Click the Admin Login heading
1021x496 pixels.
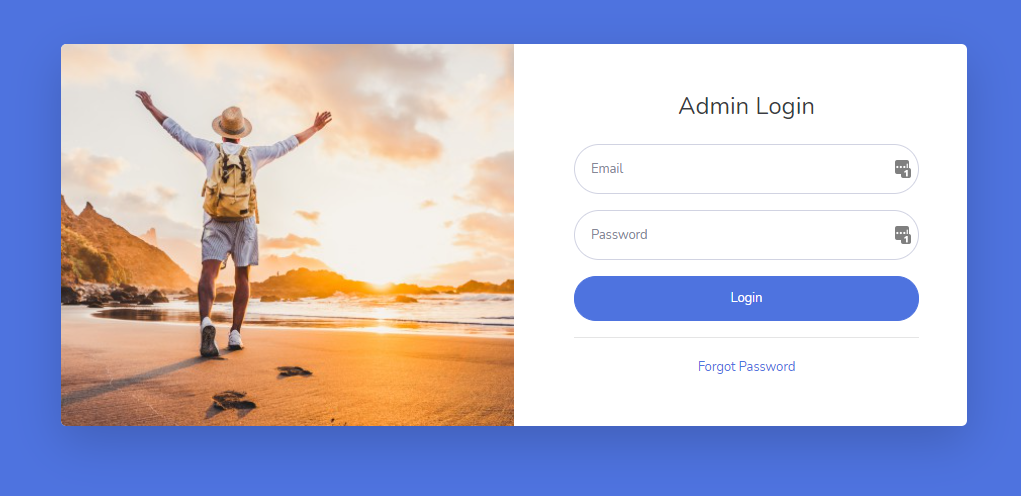click(x=746, y=106)
